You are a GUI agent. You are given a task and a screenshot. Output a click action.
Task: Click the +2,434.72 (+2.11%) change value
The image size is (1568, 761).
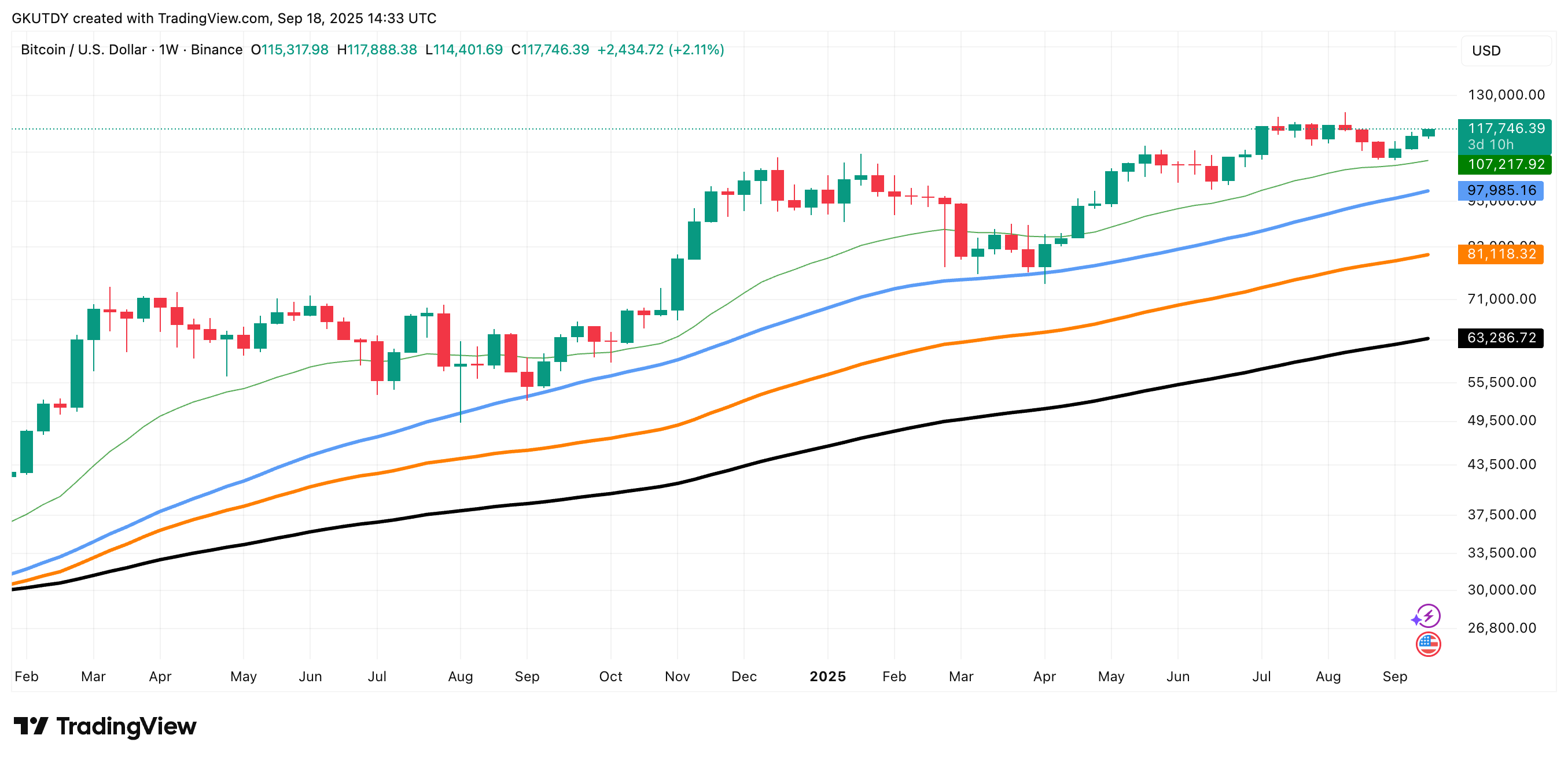click(660, 50)
